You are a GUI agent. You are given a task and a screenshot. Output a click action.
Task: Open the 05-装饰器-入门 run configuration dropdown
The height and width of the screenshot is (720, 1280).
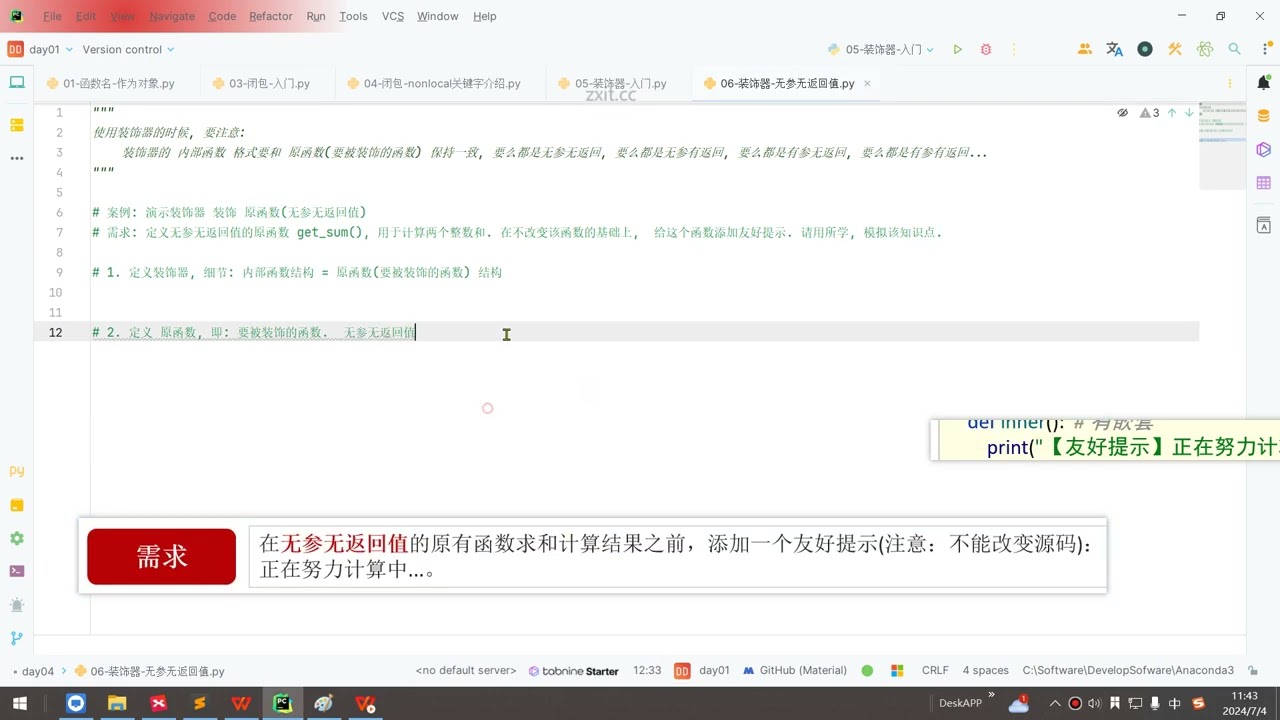coord(880,49)
